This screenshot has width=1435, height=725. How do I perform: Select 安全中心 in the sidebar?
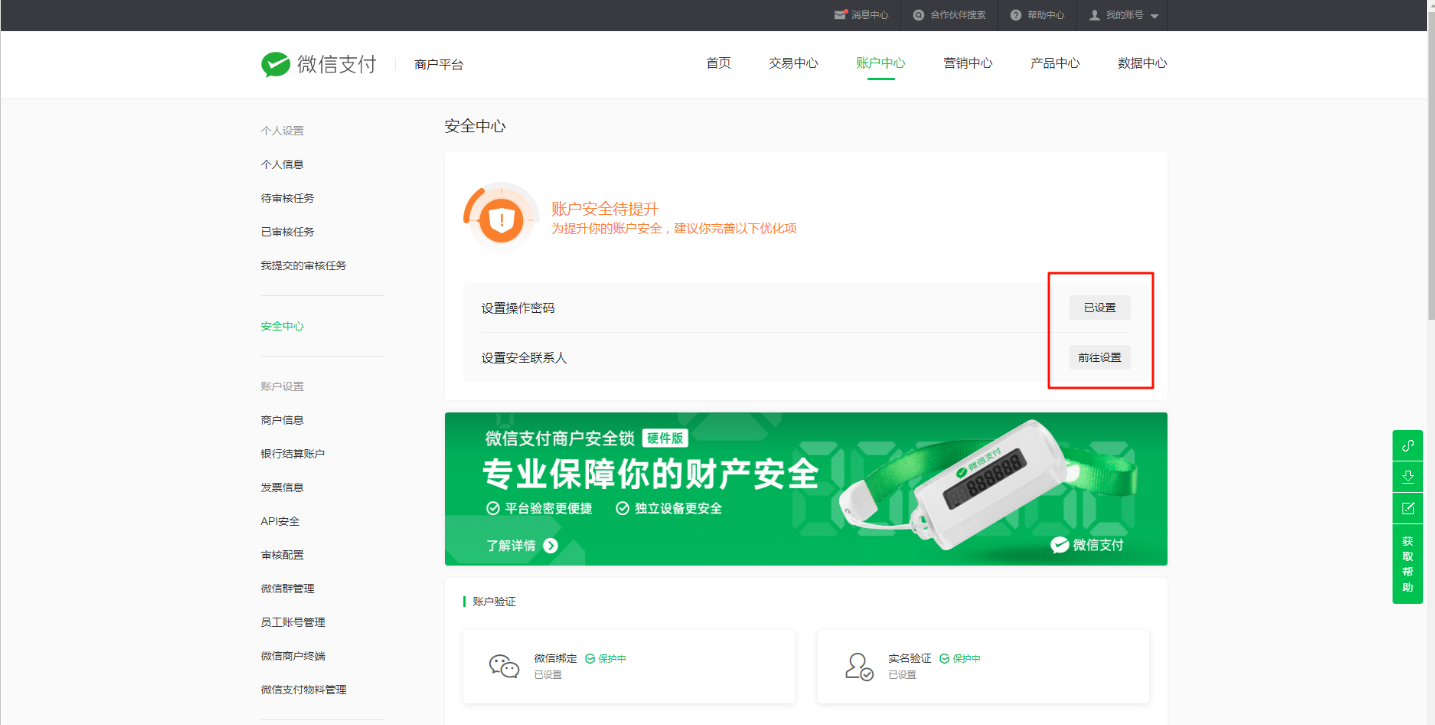282,326
